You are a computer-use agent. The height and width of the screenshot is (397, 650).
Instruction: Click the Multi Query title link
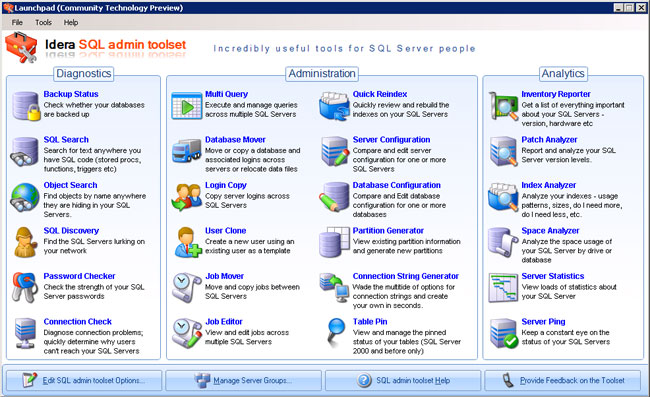coord(226,94)
